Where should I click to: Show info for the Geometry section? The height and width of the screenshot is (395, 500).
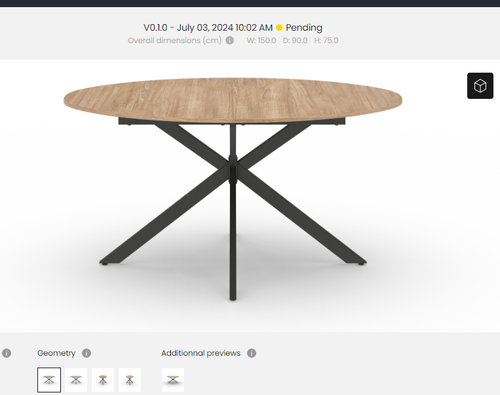coord(86,353)
